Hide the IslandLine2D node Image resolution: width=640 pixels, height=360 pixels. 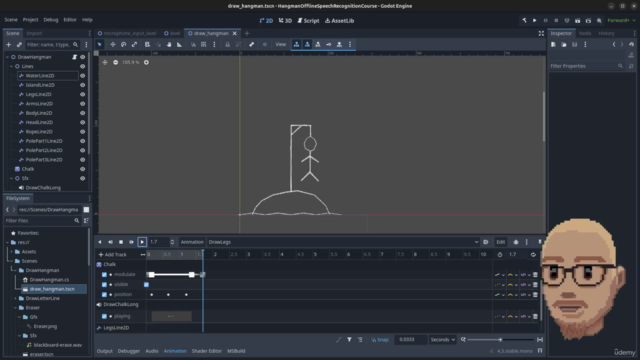[x=82, y=85]
